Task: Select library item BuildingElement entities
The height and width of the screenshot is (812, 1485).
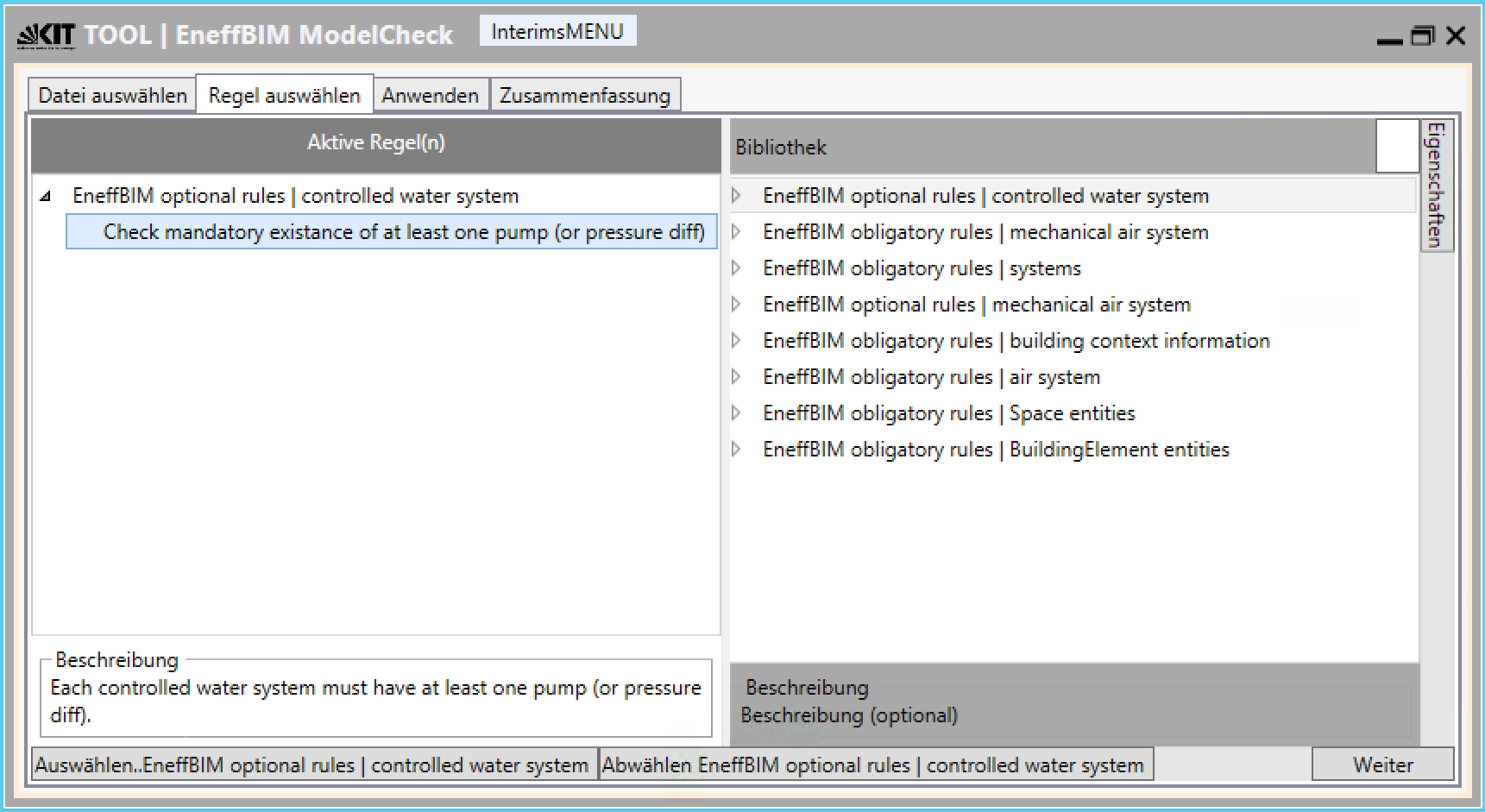Action: (996, 450)
